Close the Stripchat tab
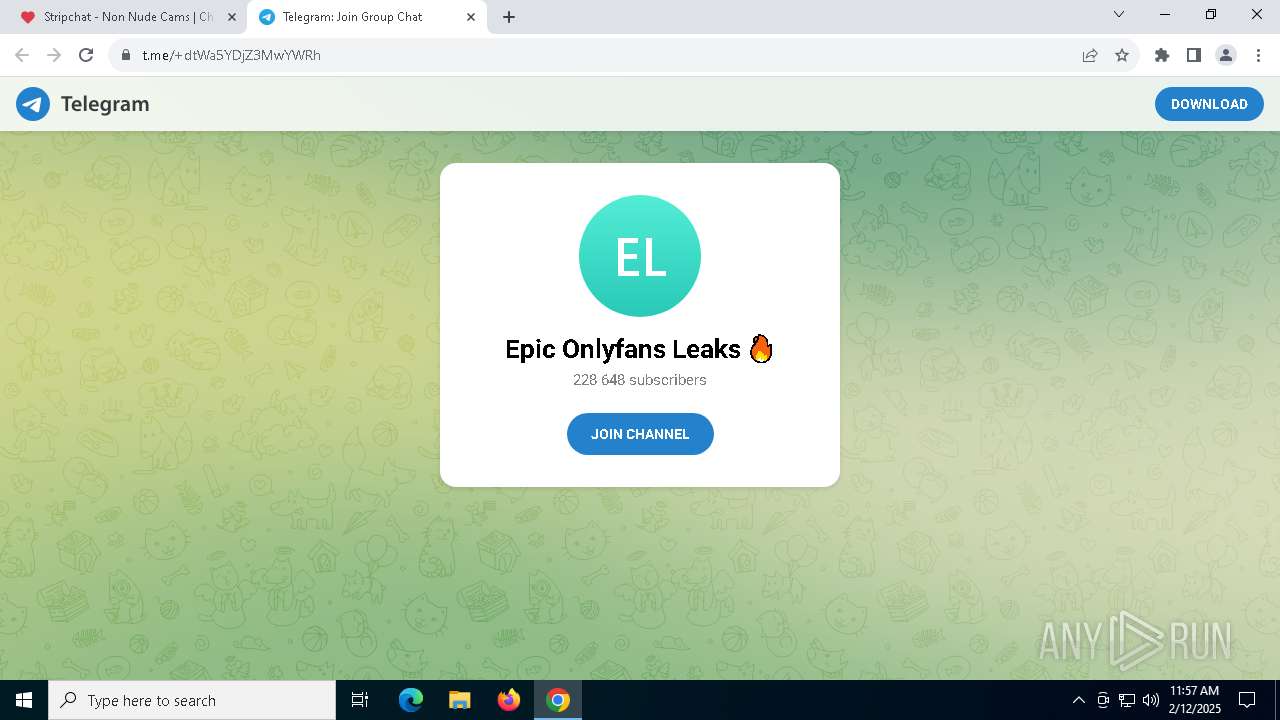The width and height of the screenshot is (1280, 720). [232, 17]
